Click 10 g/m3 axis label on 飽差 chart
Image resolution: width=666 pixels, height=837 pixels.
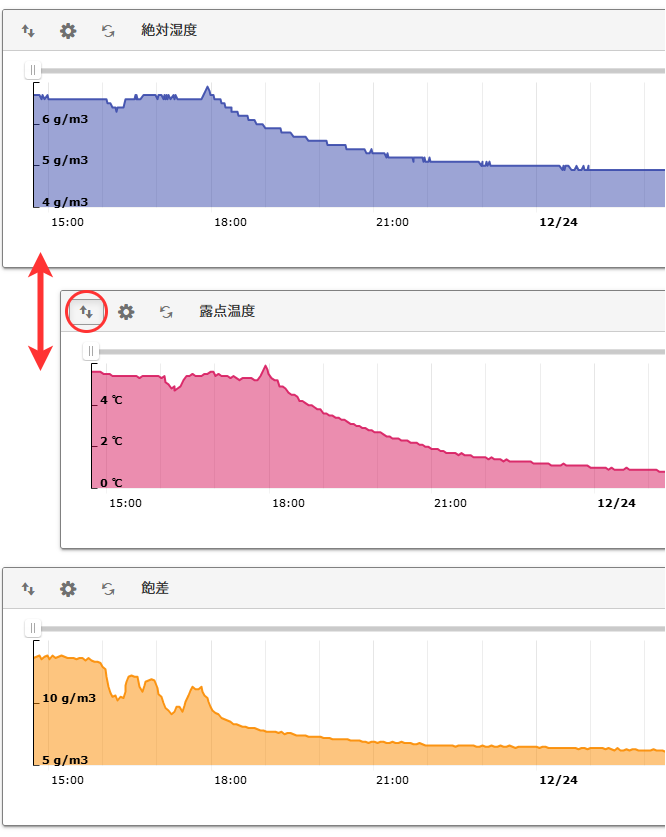click(x=69, y=698)
